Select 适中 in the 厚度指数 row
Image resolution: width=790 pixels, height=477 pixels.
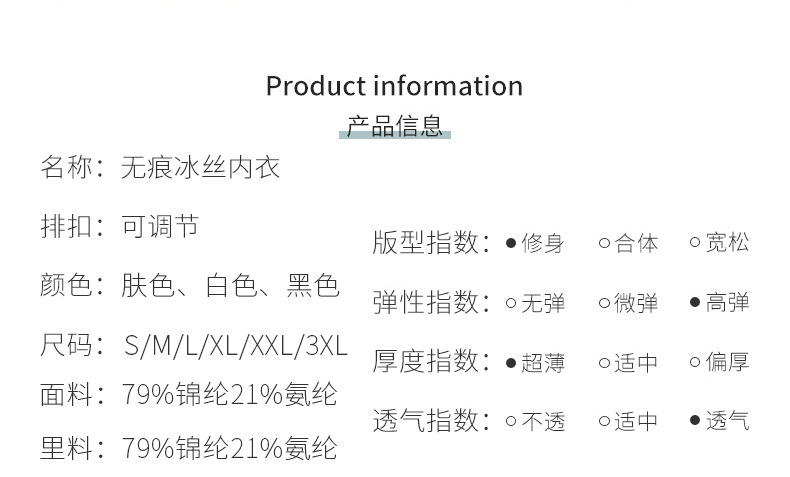(x=604, y=363)
